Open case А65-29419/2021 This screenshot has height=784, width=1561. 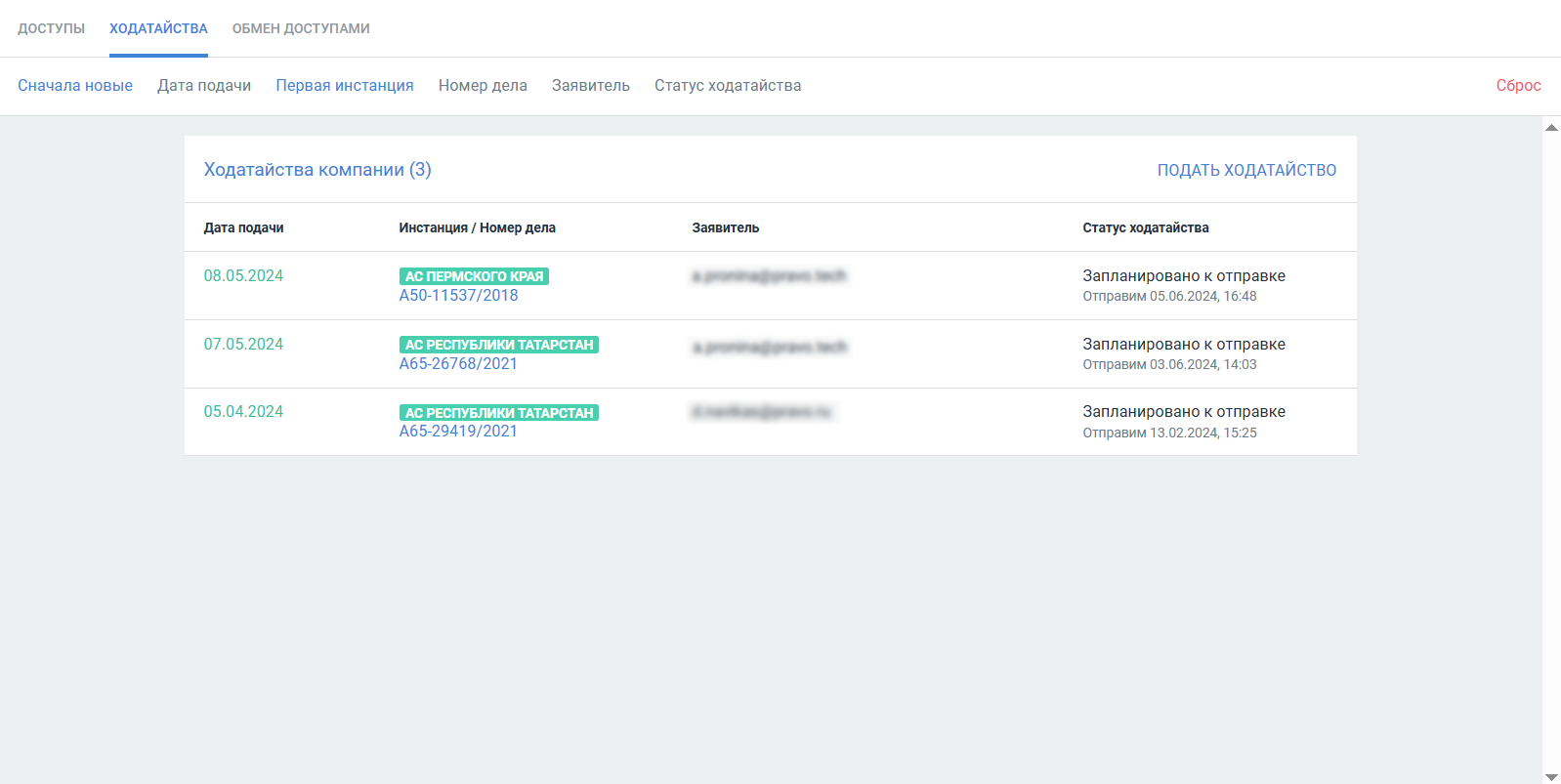pos(458,432)
